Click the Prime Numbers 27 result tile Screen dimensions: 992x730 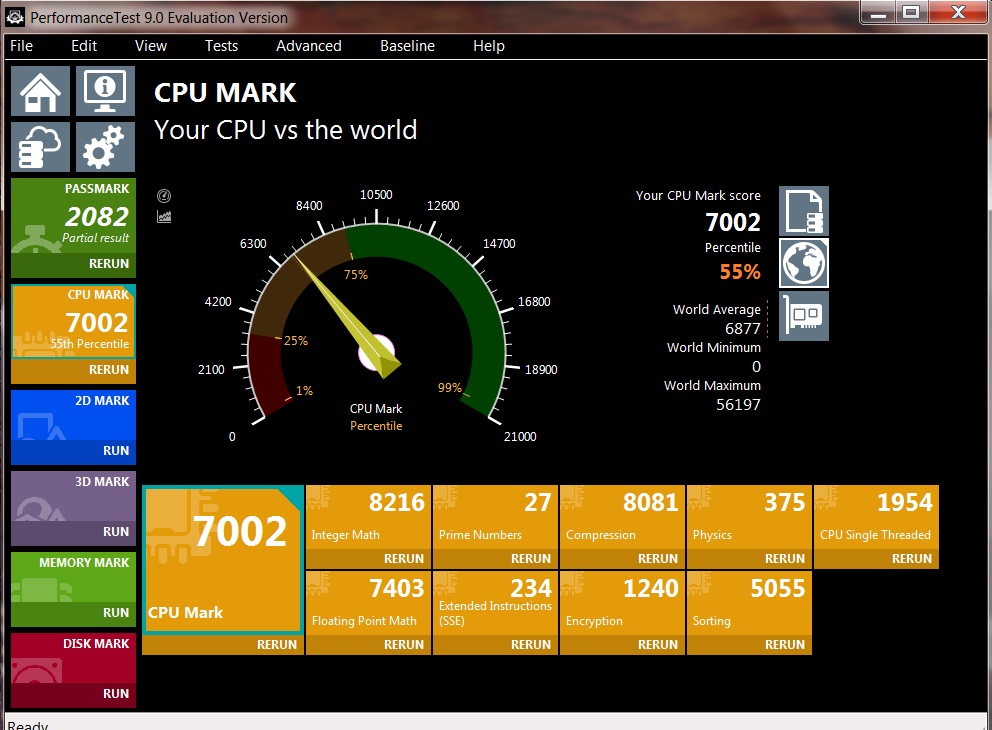pyautogui.click(x=495, y=517)
